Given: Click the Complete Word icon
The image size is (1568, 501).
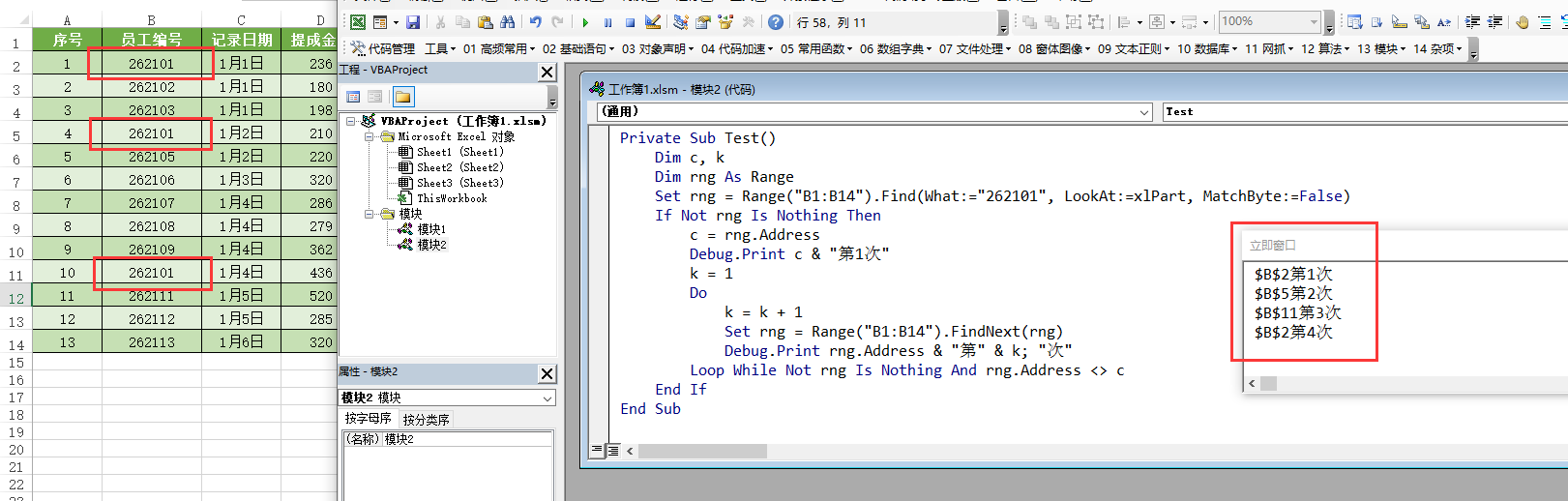Looking at the screenshot, I should 1444,22.
